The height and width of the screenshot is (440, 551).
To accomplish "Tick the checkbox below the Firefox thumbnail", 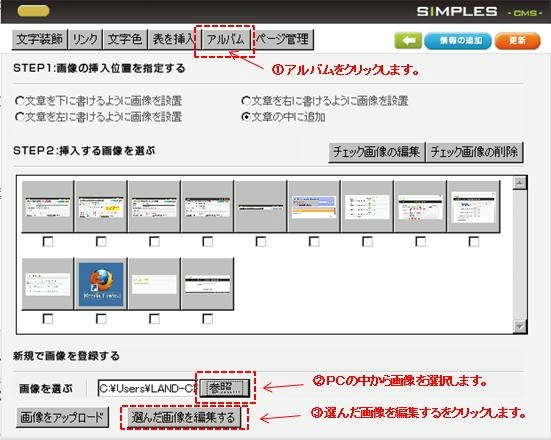I will pyautogui.click(x=101, y=319).
